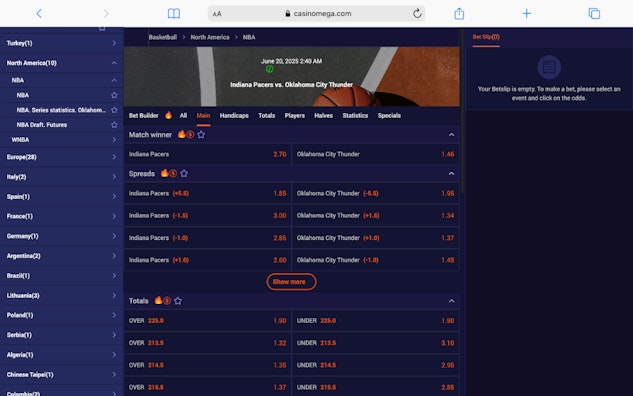The height and width of the screenshot is (396, 633).
Task: Open France(1) category in sidebar
Action: (62, 216)
